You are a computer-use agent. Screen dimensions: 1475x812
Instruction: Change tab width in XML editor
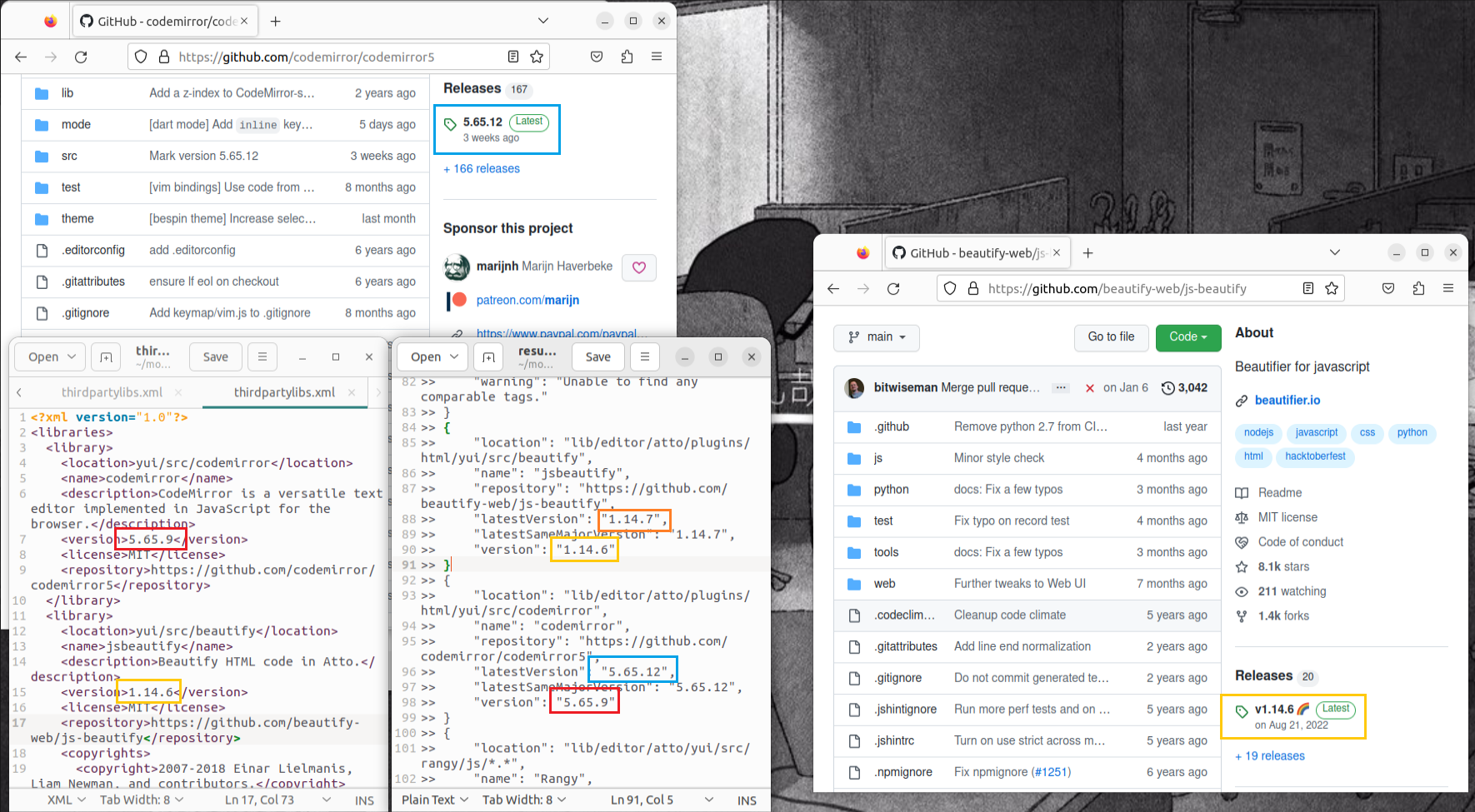[142, 800]
